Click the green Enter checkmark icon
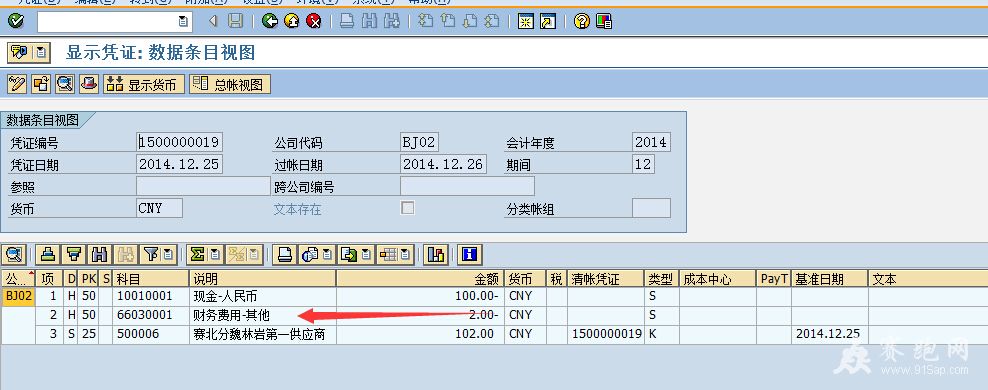988x390 pixels. 16,21
